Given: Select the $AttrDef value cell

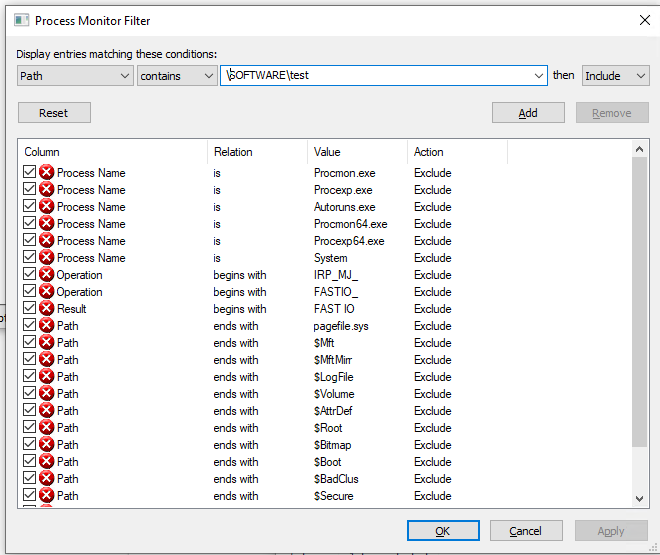Looking at the screenshot, I should (x=333, y=411).
